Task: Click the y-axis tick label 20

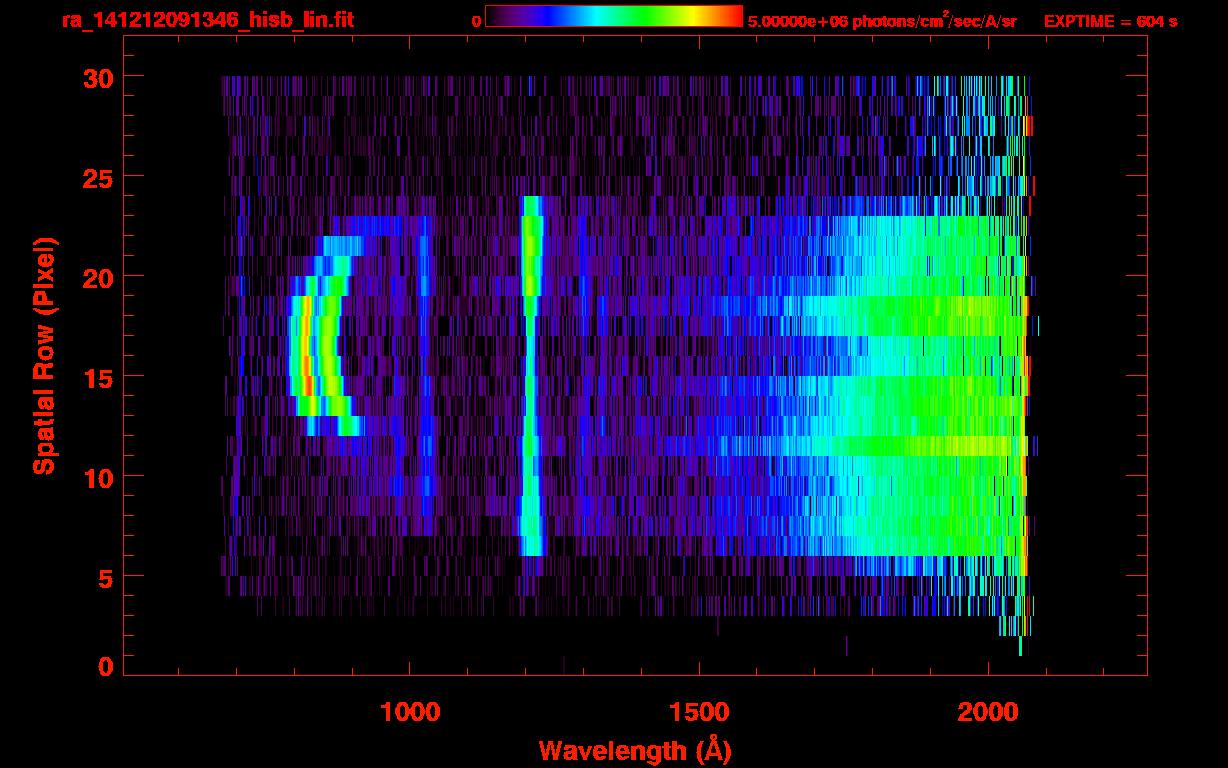Action: pos(97,277)
